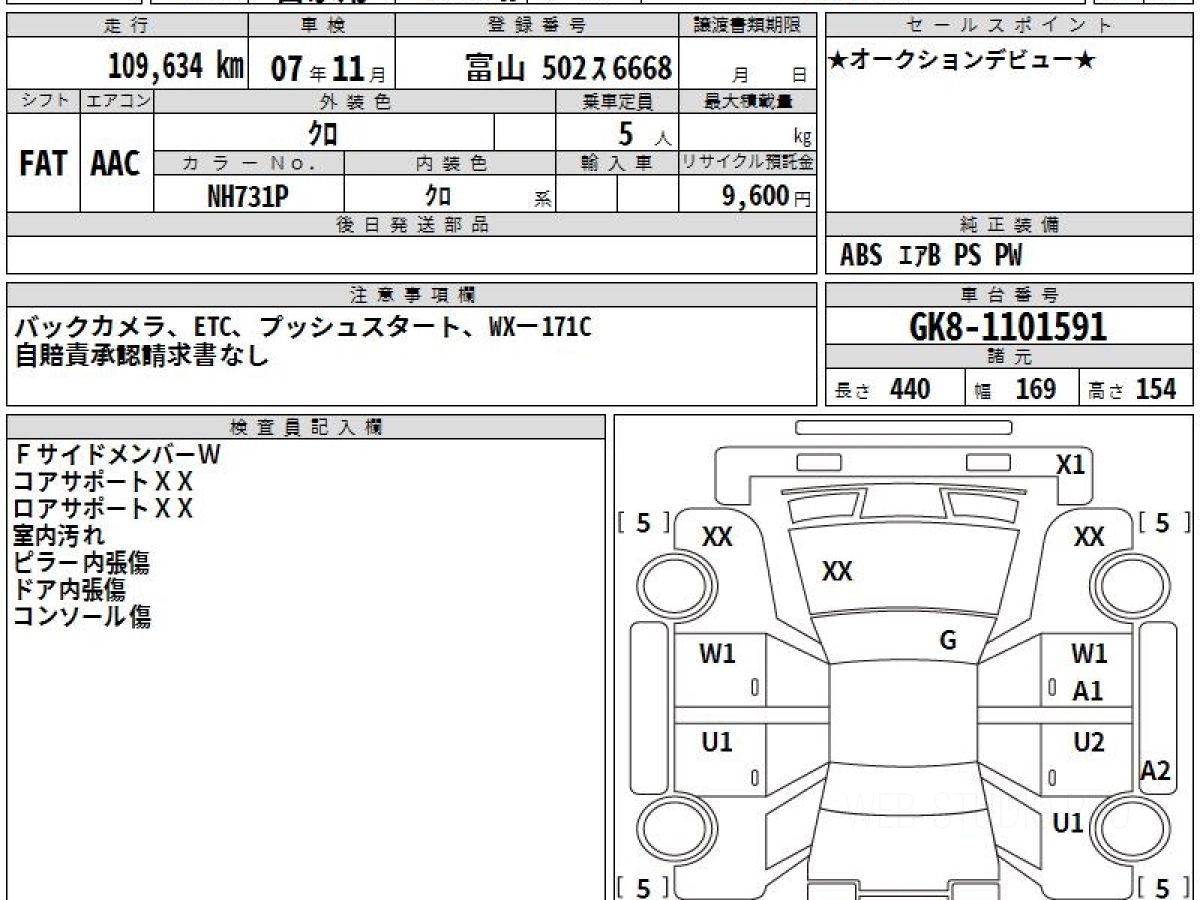The height and width of the screenshot is (900, 1200).
Task: Click tire rating [5] at rear-right corner
Action: [1162, 887]
